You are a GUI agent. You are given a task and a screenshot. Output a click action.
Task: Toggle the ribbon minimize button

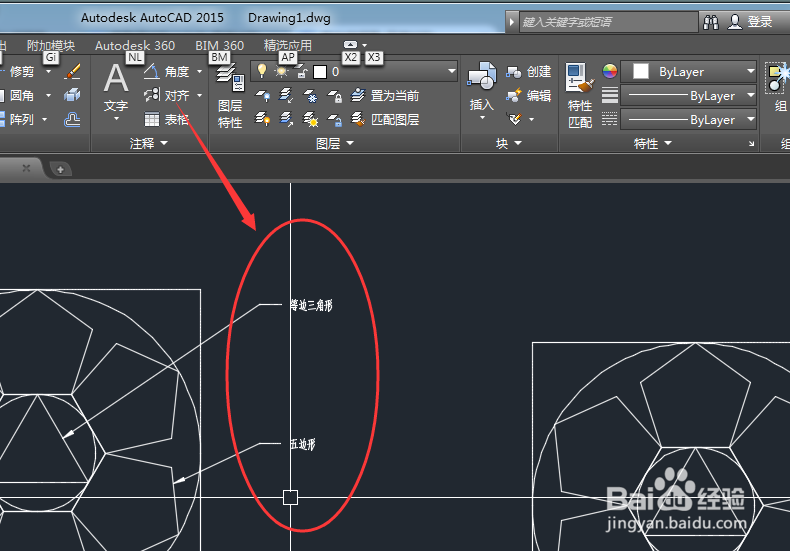(350, 44)
